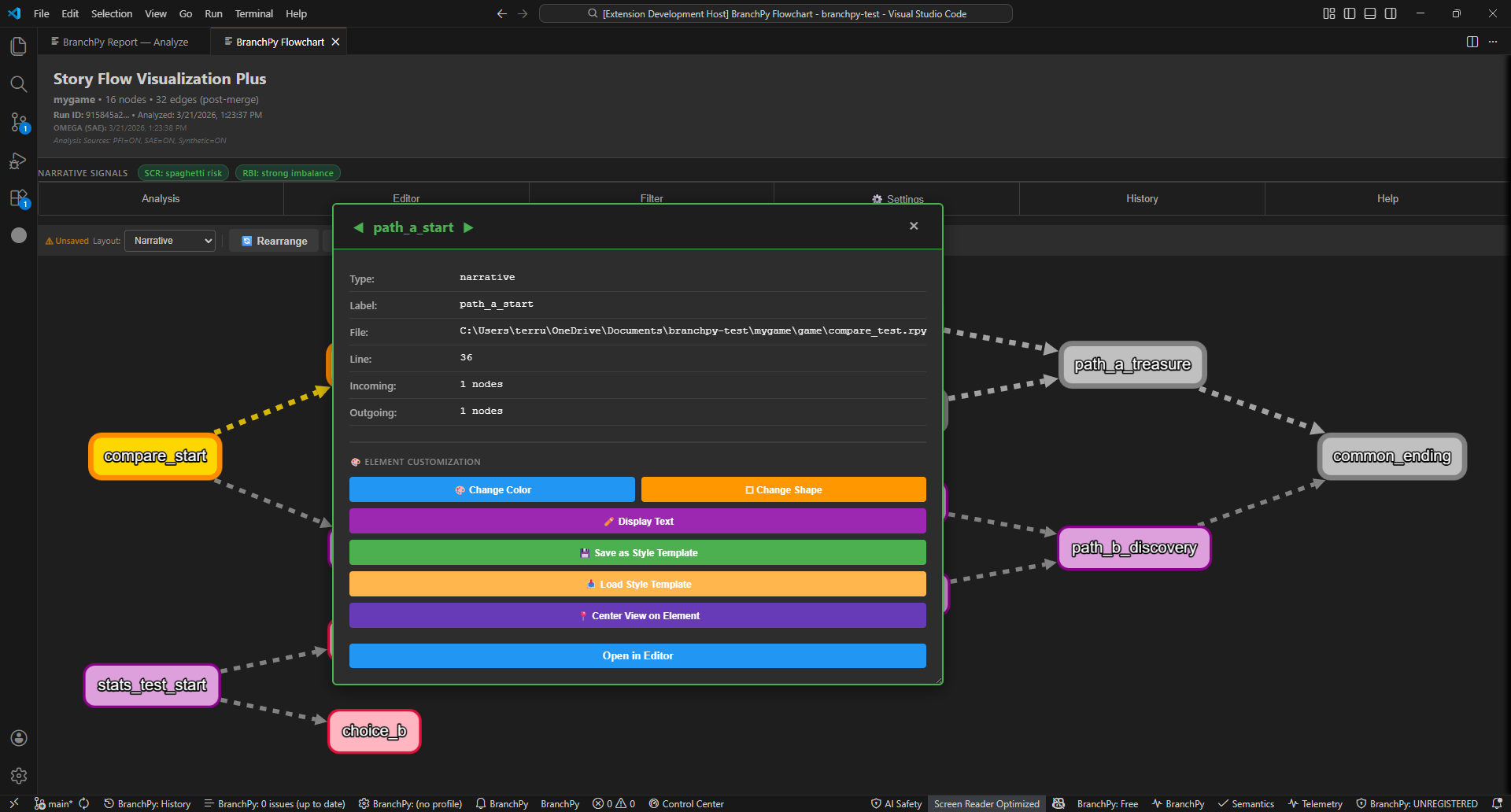Open Search in the activity bar
The image size is (1511, 812).
click(x=19, y=84)
